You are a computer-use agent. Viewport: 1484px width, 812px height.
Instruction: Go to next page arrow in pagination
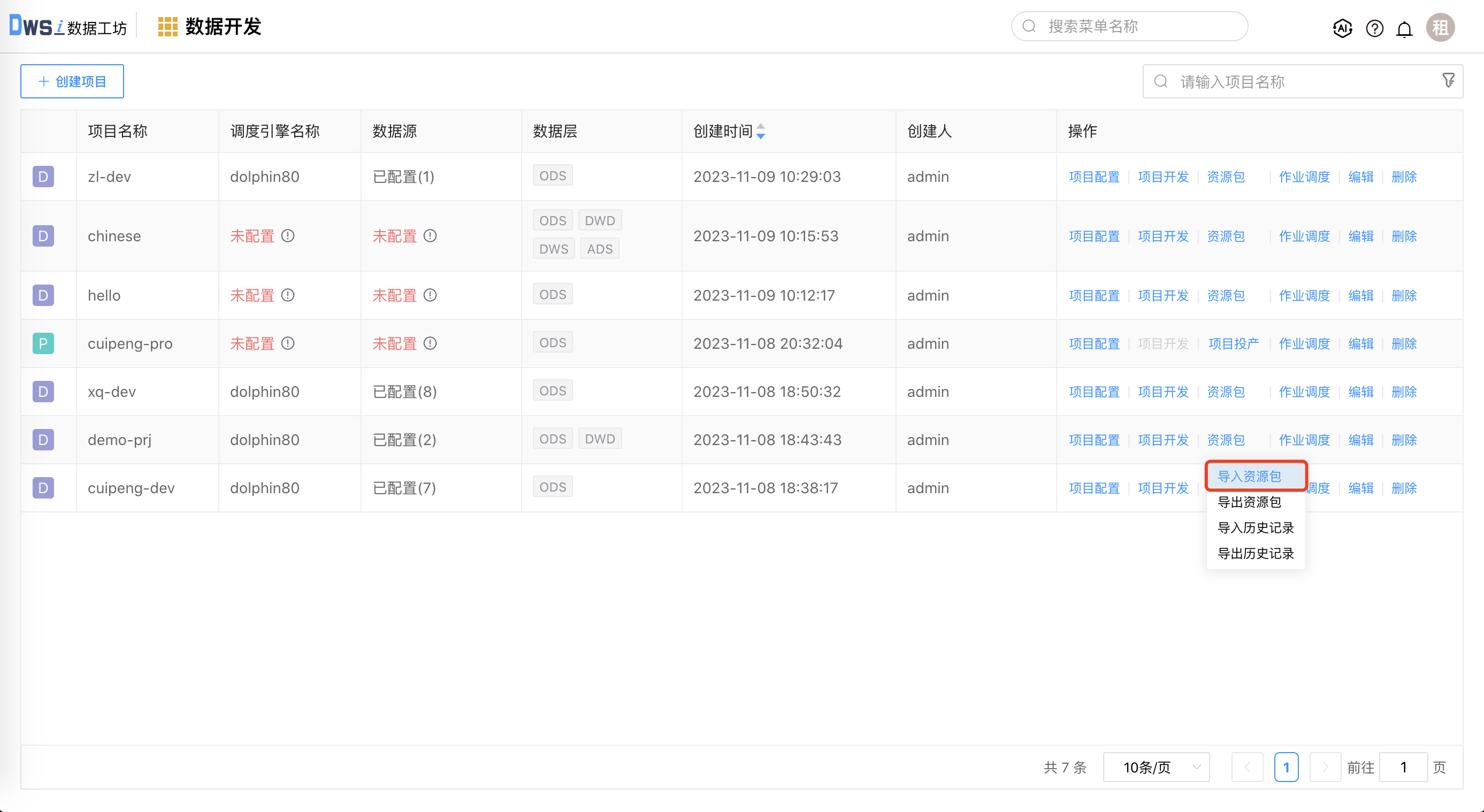point(1325,767)
